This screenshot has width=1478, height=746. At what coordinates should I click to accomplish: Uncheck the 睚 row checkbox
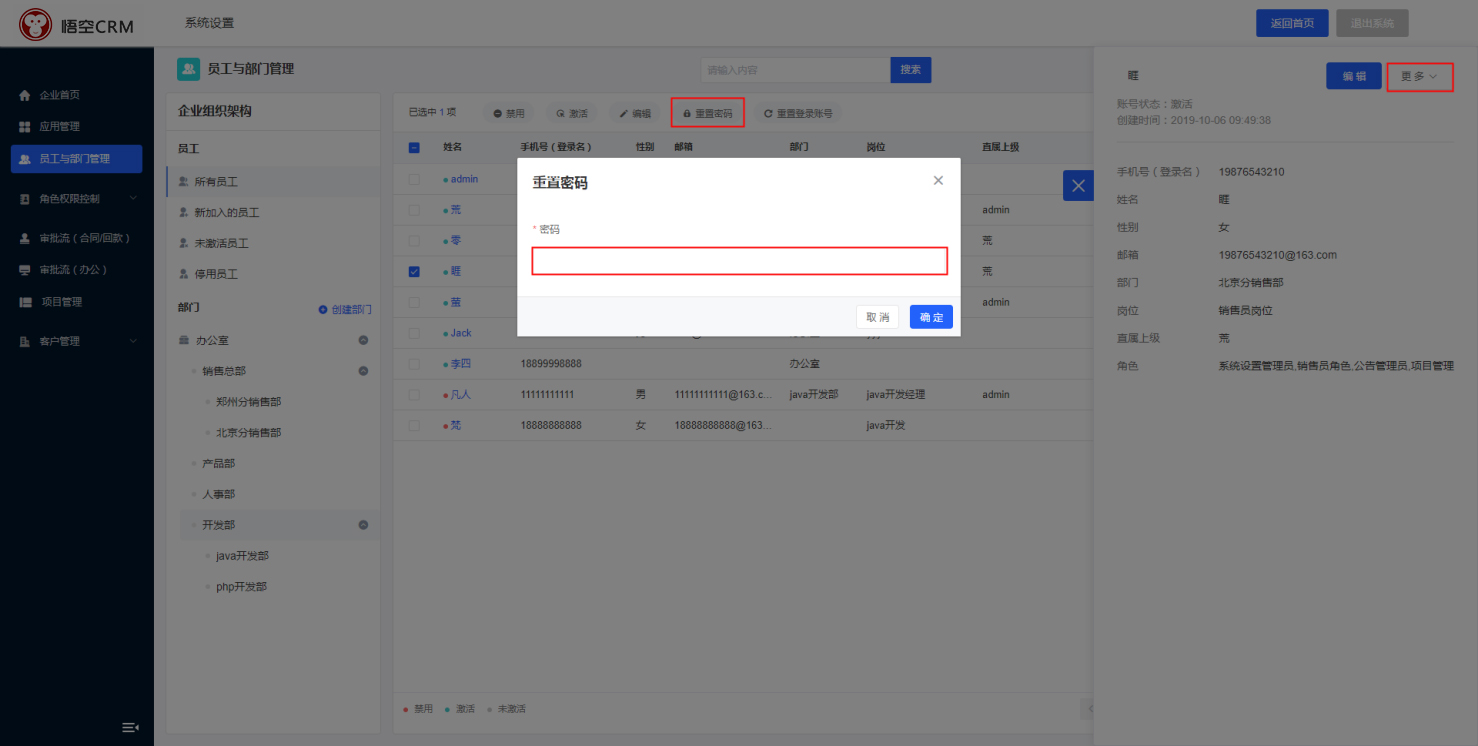(414, 271)
